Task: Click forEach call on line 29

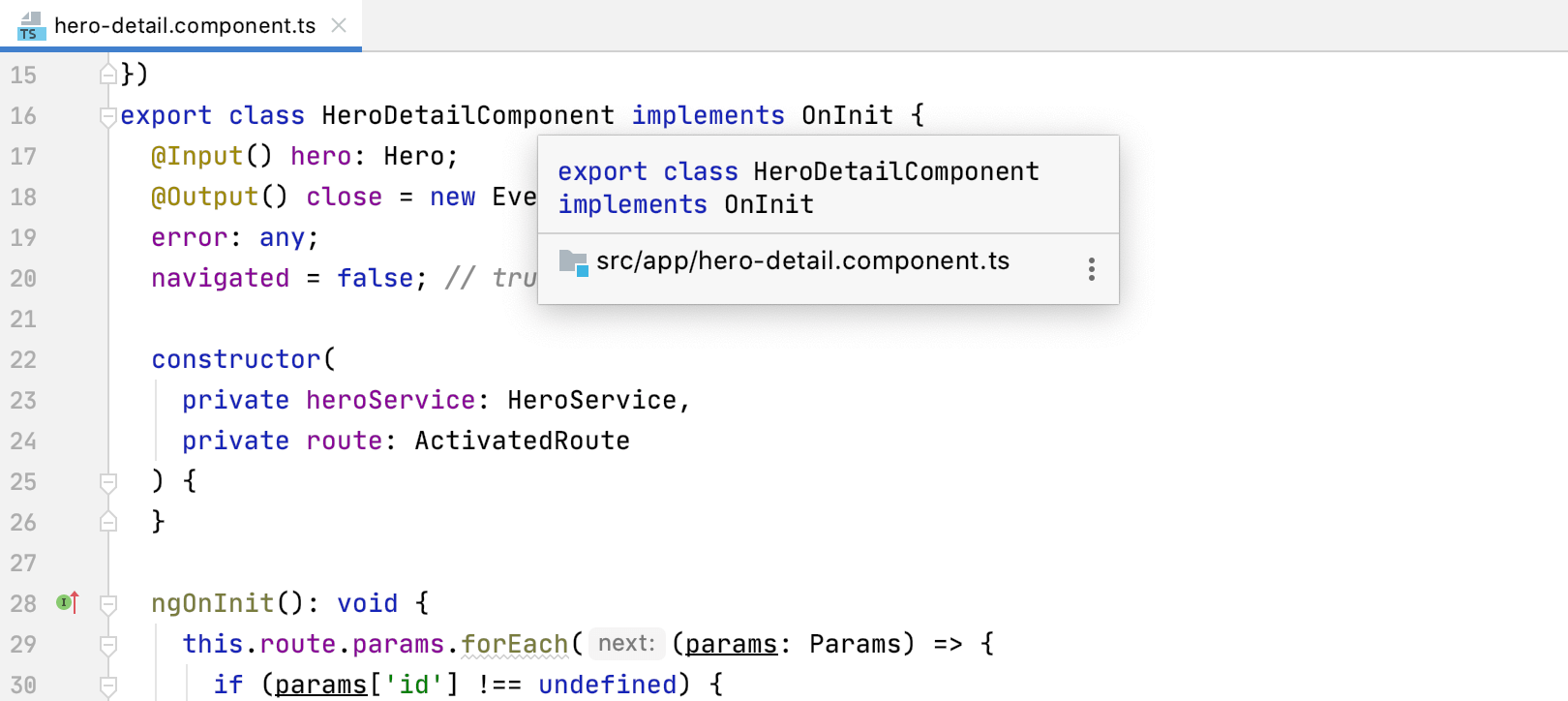Action: tap(514, 644)
